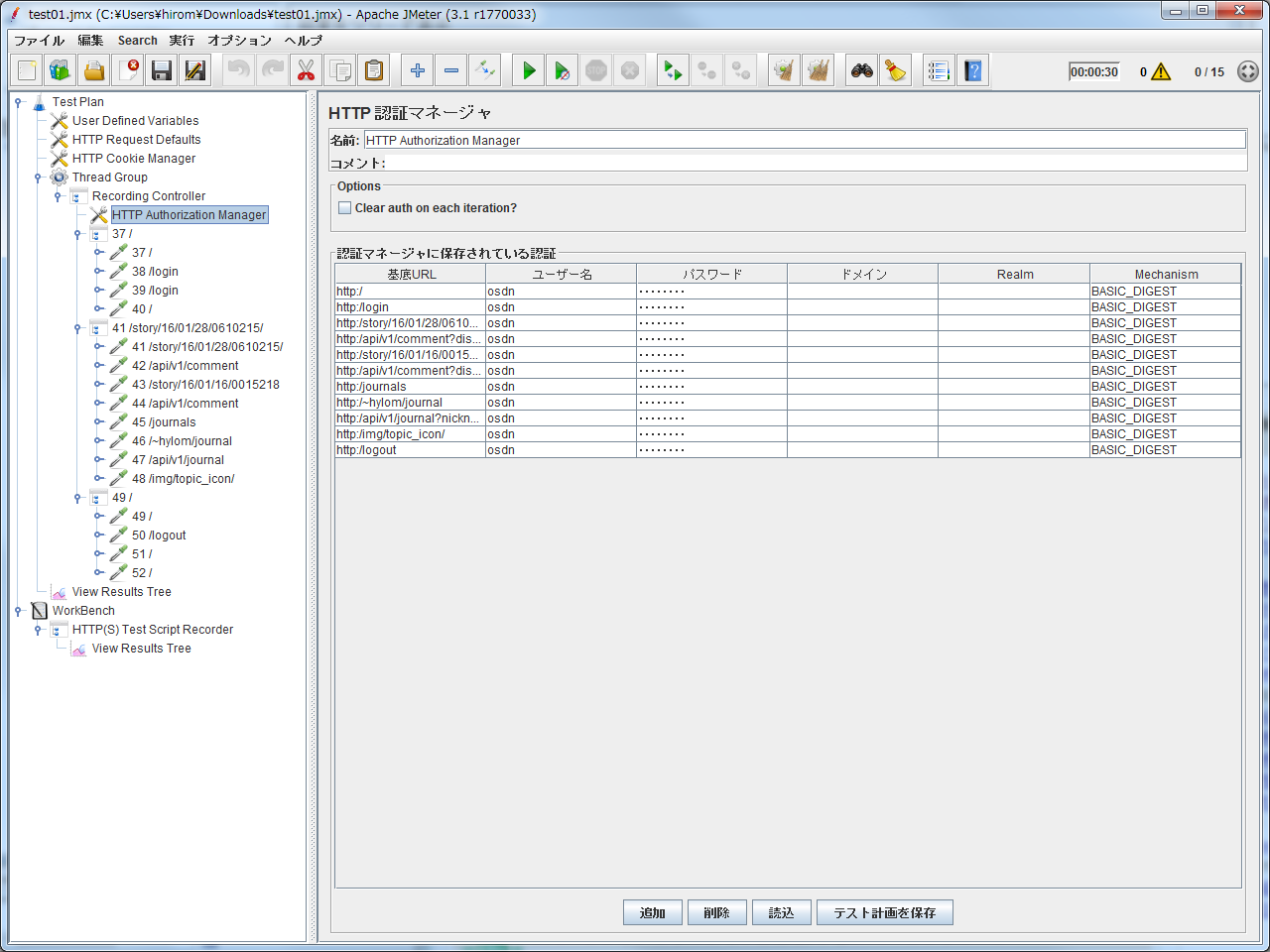Click the Redo arrow icon
The width and height of the screenshot is (1270, 952).
(x=272, y=70)
